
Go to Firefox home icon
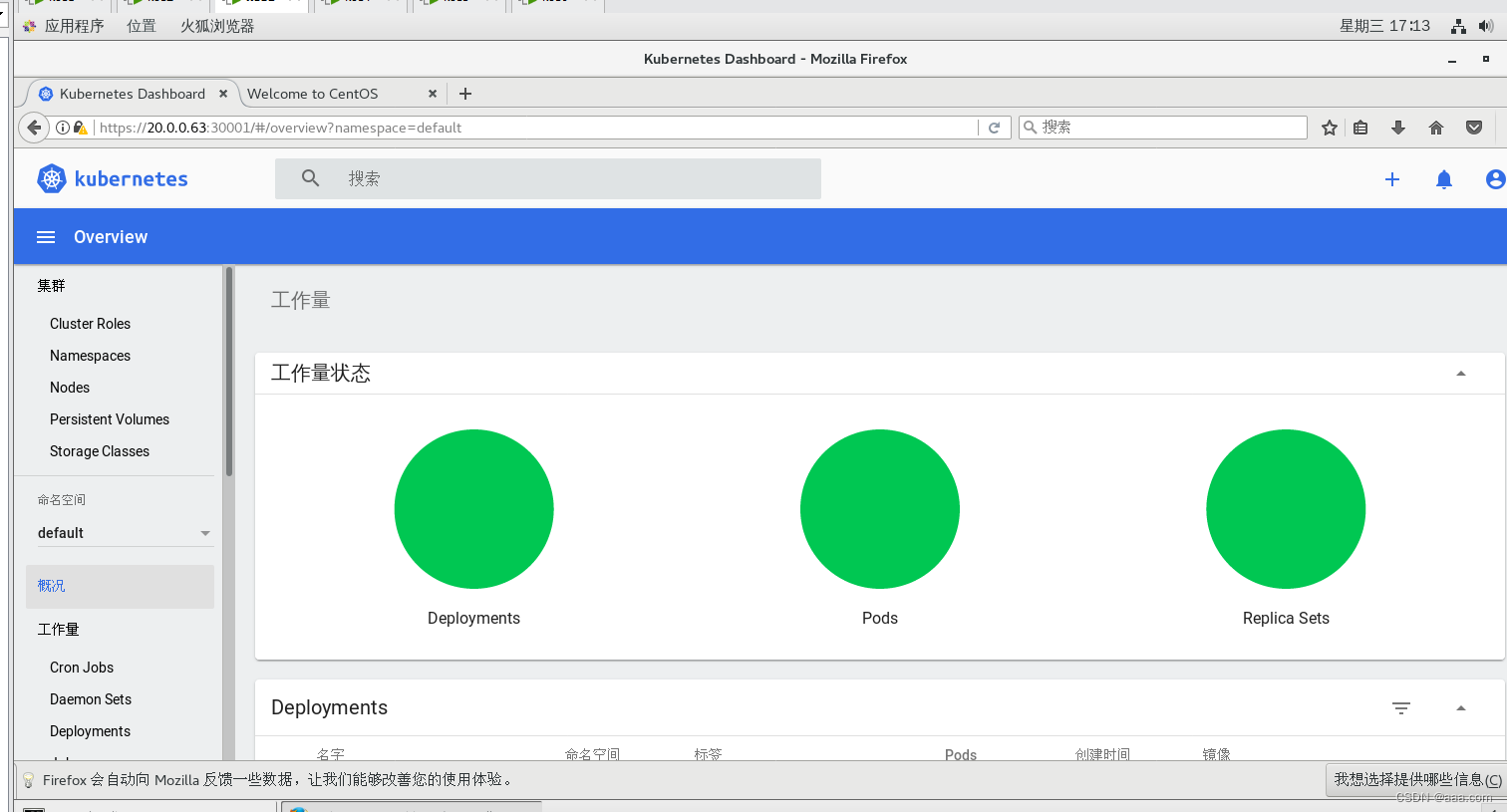click(x=1435, y=128)
